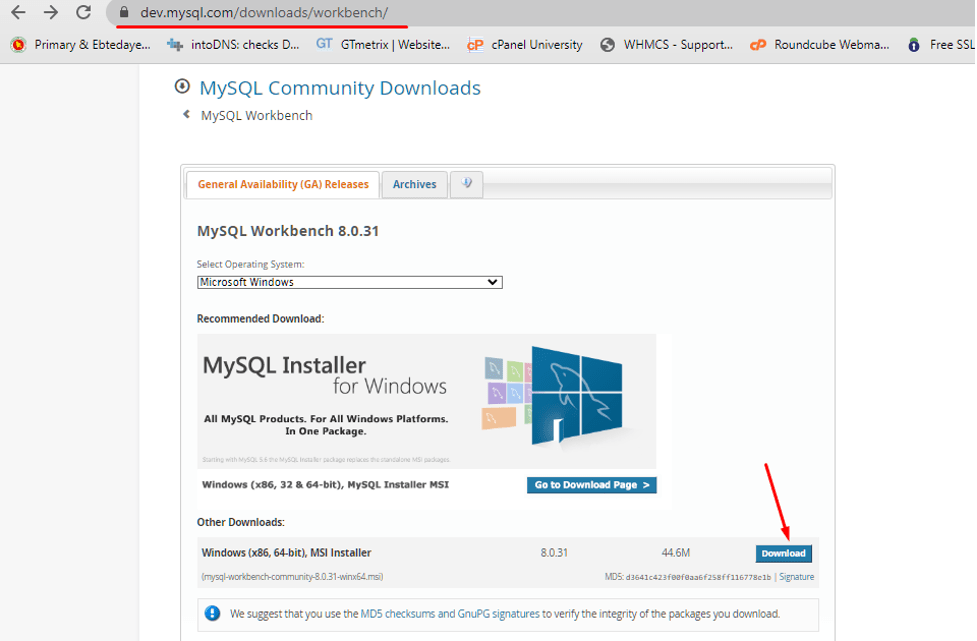
Task: Reload the page with the refresh icon
Action: coord(83,12)
